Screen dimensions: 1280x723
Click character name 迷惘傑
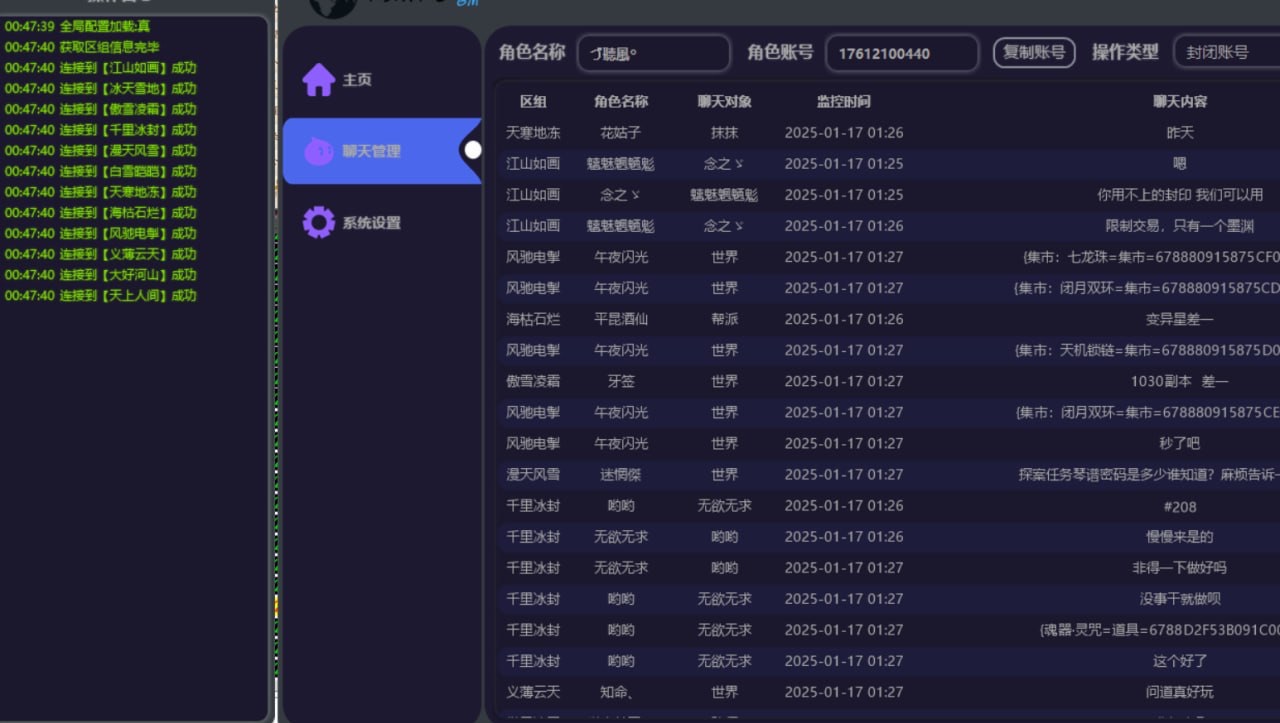(621, 474)
